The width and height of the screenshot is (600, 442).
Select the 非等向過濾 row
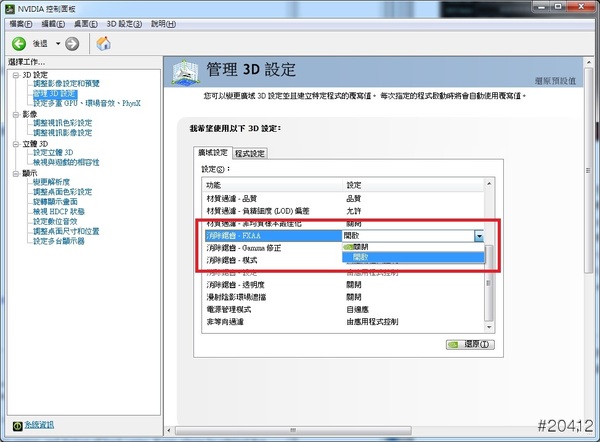(344, 322)
